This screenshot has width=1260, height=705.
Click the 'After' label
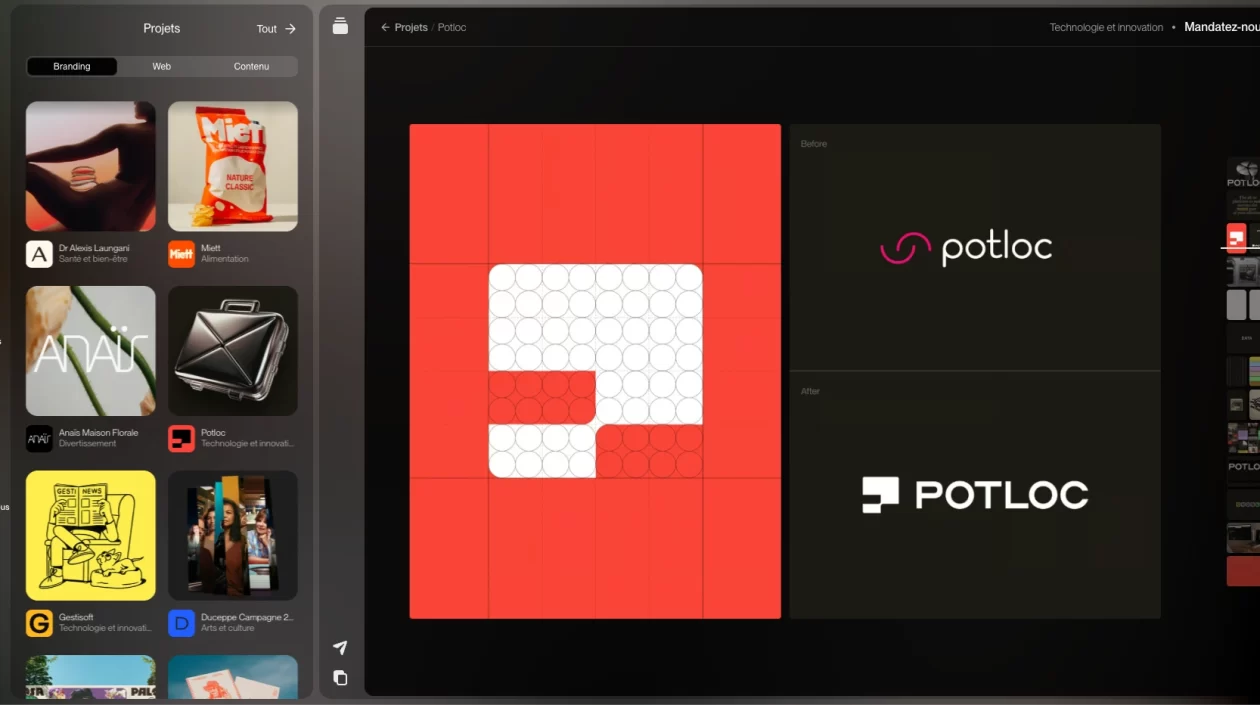tap(810, 391)
